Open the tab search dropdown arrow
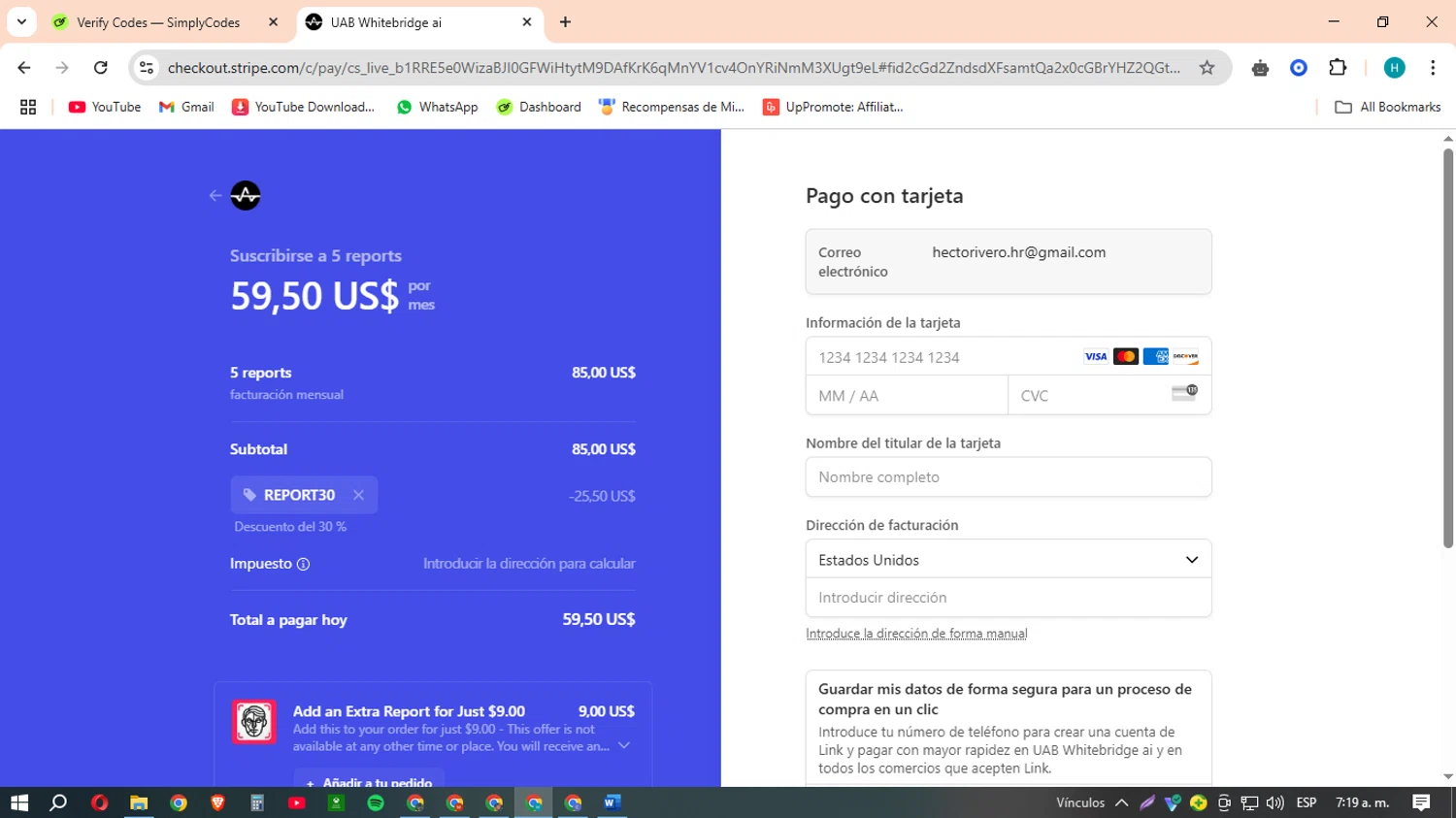 [21, 22]
